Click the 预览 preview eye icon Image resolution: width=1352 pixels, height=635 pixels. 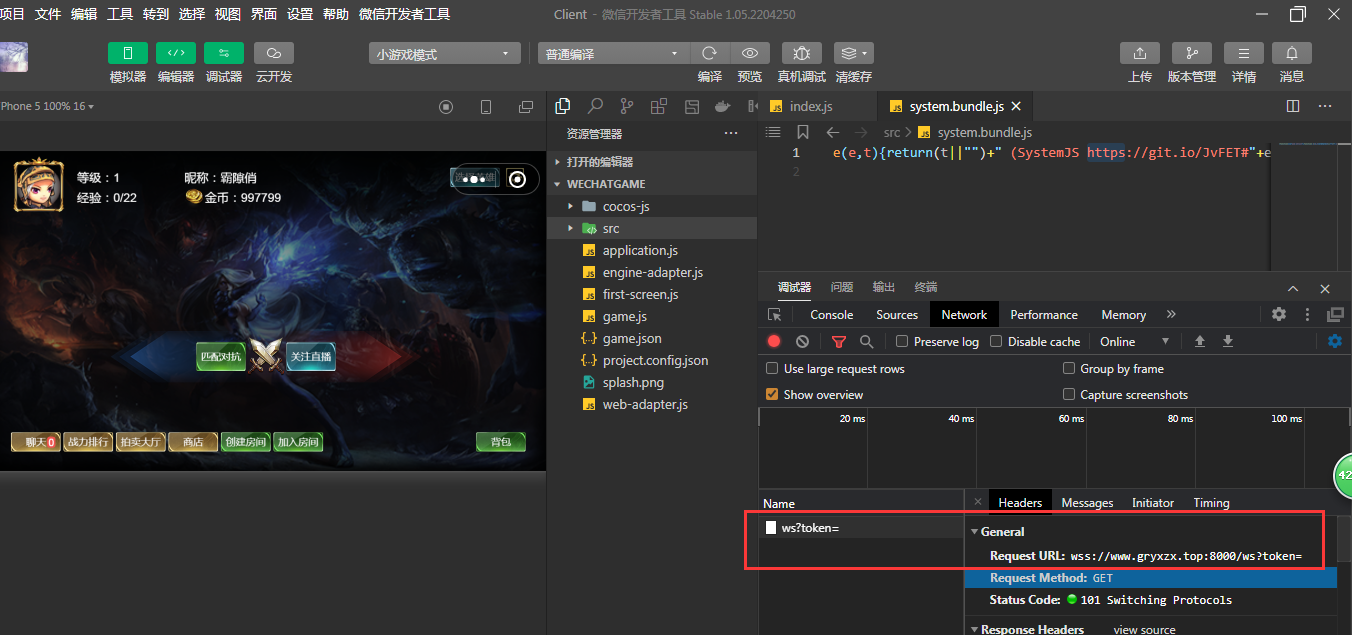(x=750, y=54)
